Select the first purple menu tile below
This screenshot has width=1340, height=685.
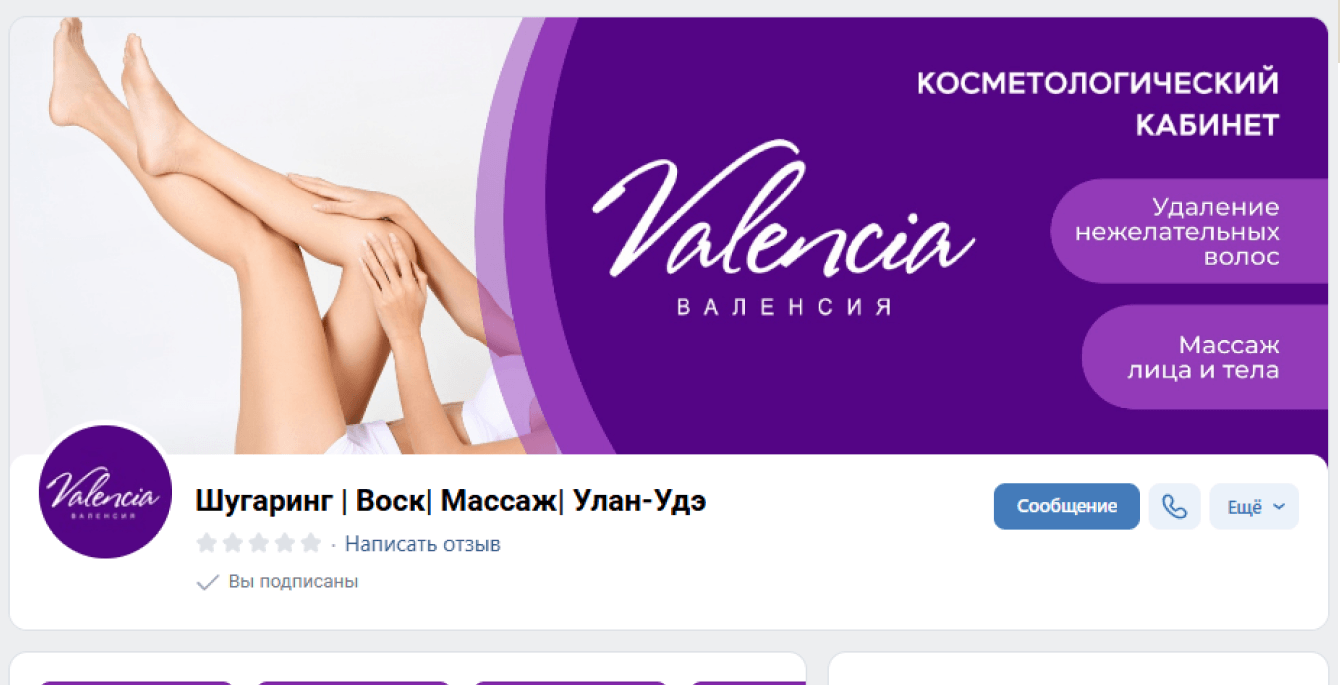[x=136, y=682]
